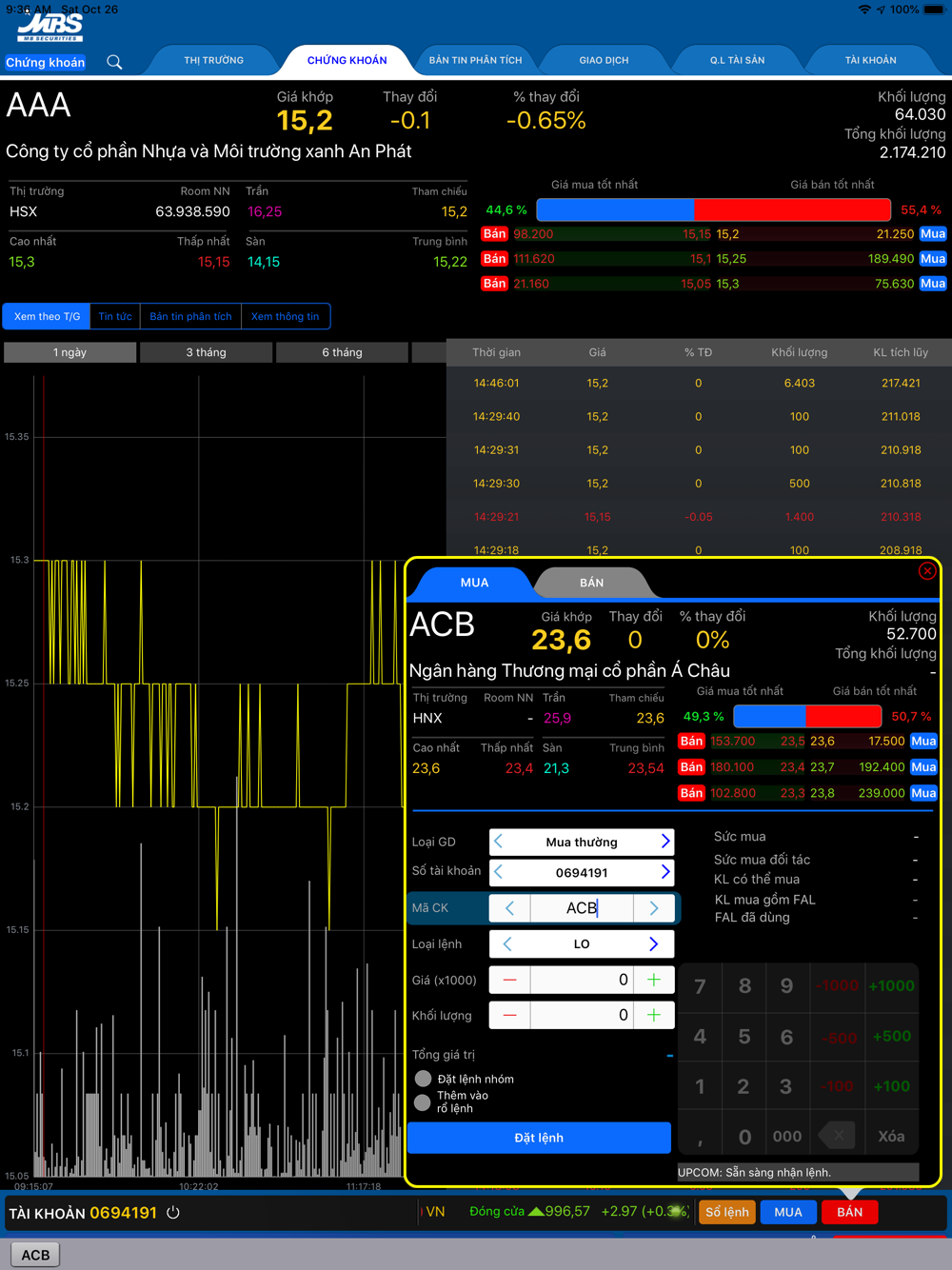This screenshot has height=1270, width=952.
Task: Go to next Loại GD option
Action: coord(664,842)
